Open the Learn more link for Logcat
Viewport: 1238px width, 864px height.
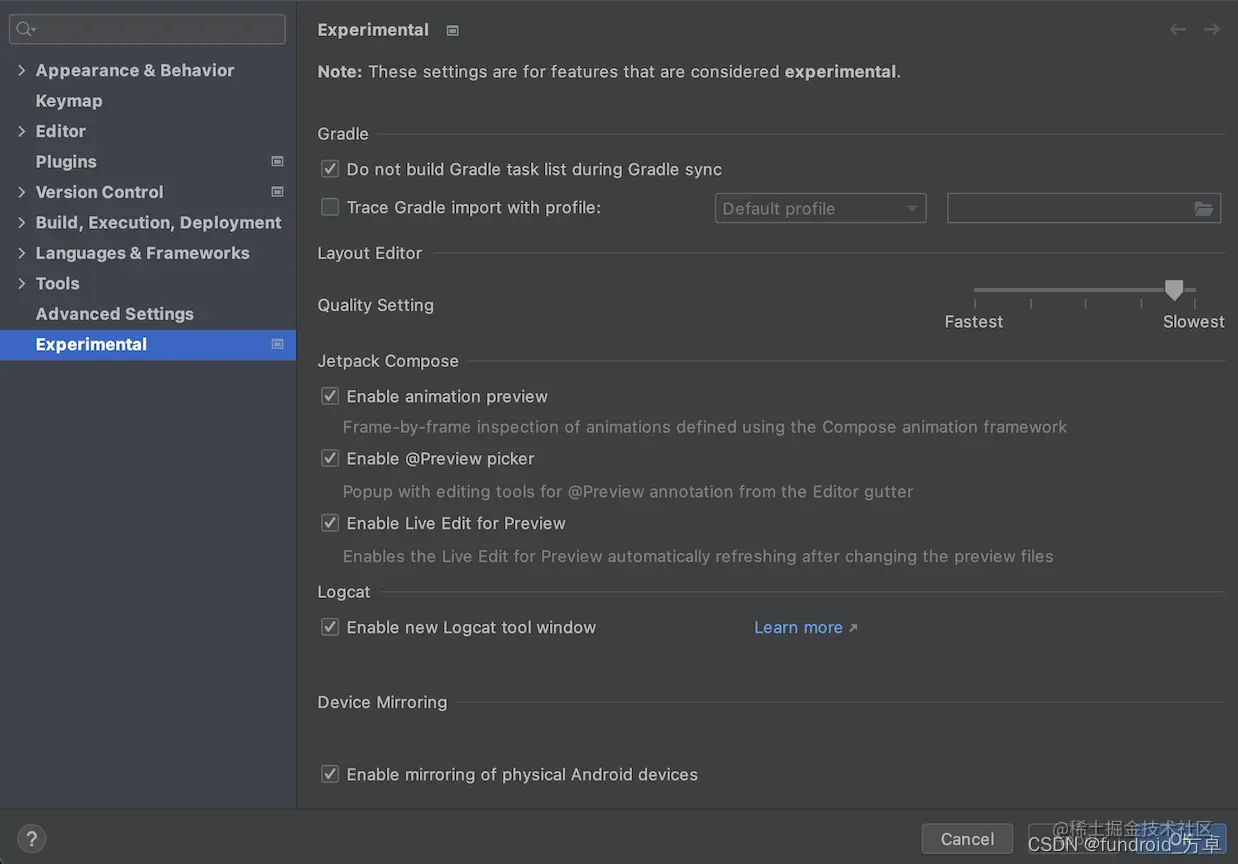798,628
